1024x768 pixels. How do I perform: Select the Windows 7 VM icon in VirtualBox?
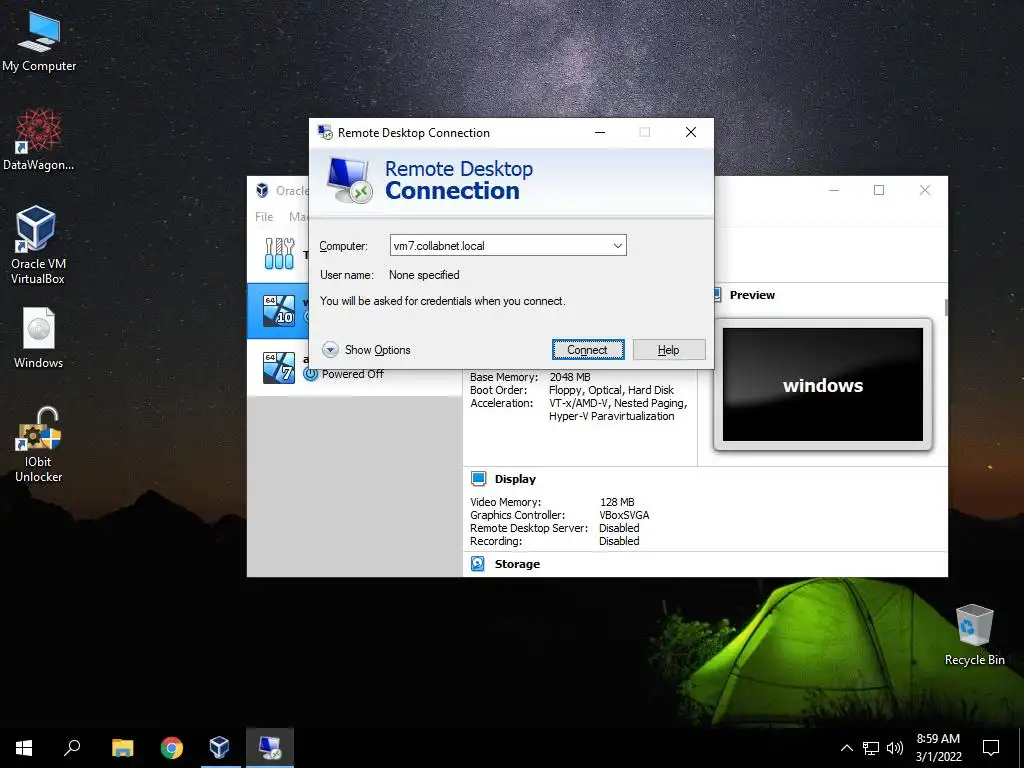(279, 368)
